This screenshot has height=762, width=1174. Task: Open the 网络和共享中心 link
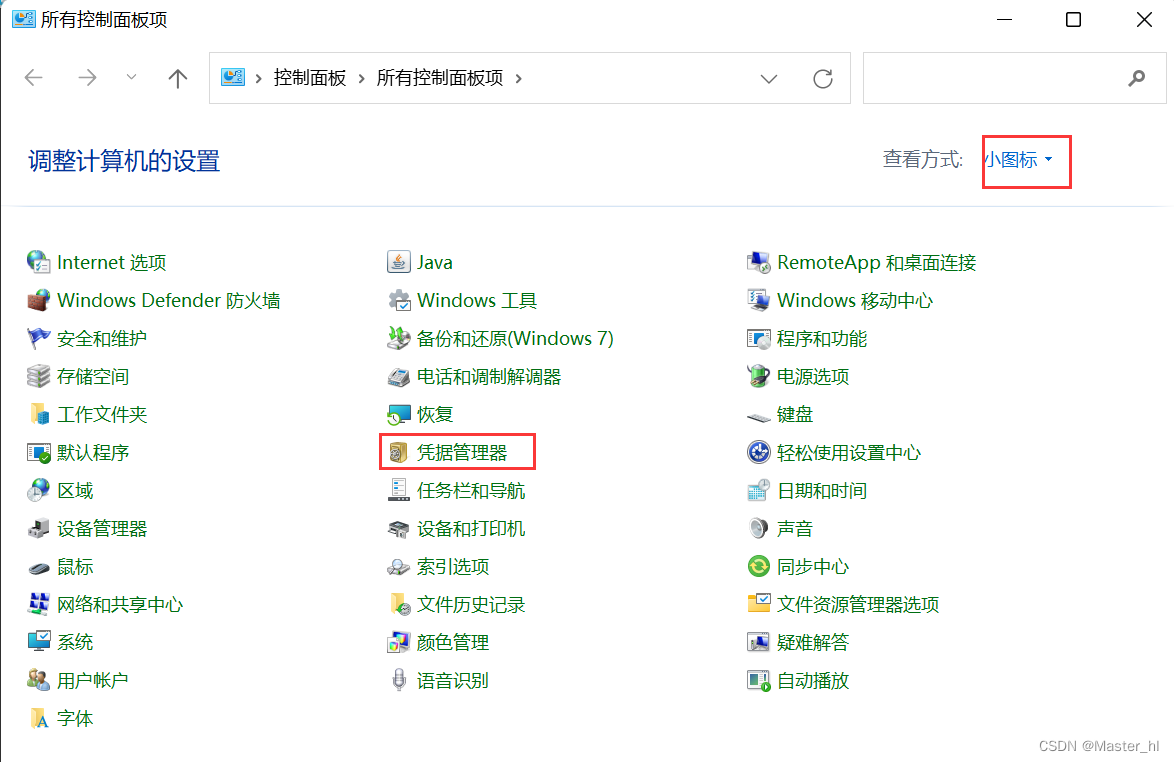pyautogui.click(x=120, y=604)
